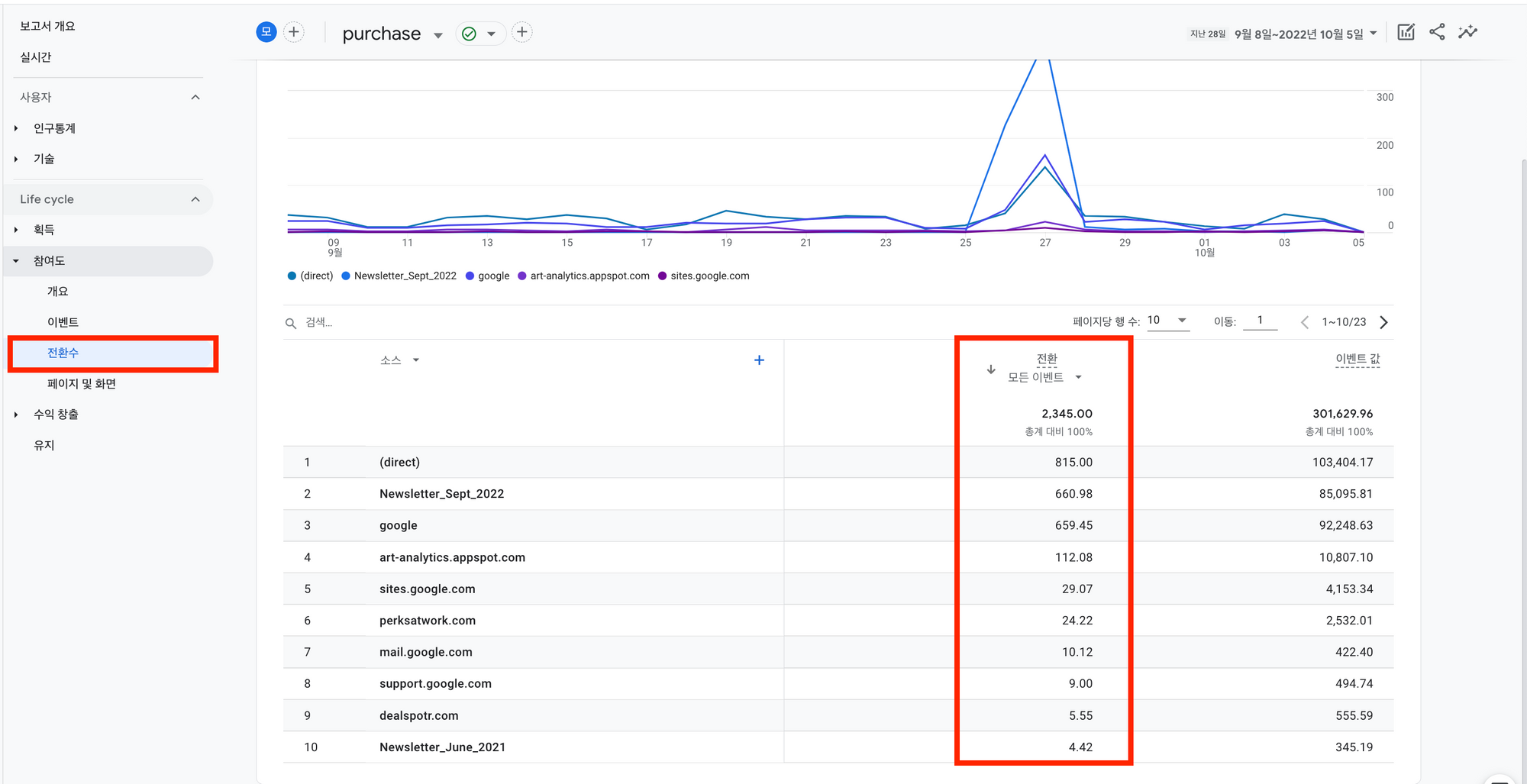The image size is (1527, 784).
Task: Click the 이벤트 값 column header
Action: pyautogui.click(x=1357, y=359)
